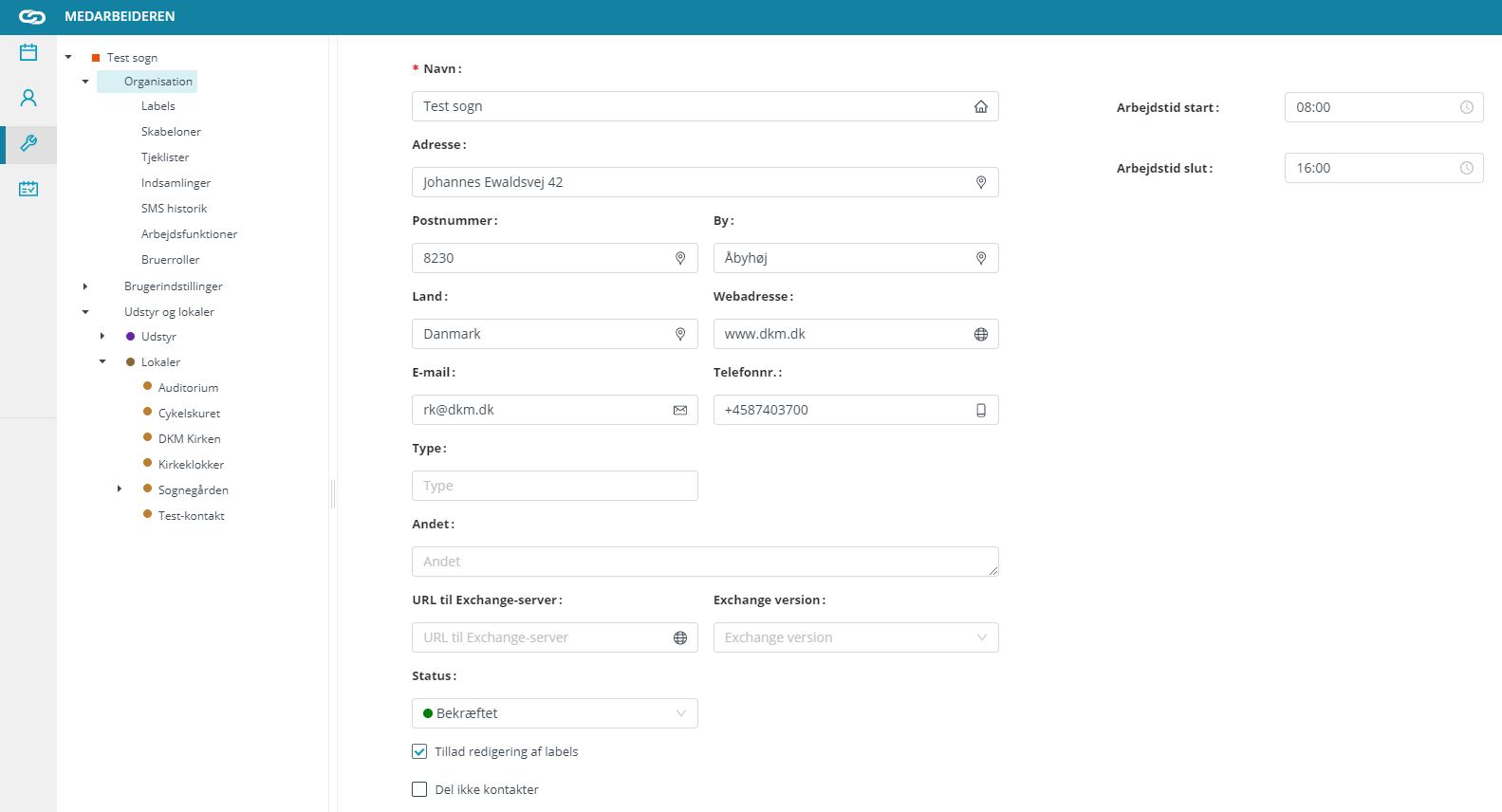Open SMS historik in the tree
This screenshot has width=1502, height=812.
(x=174, y=209)
